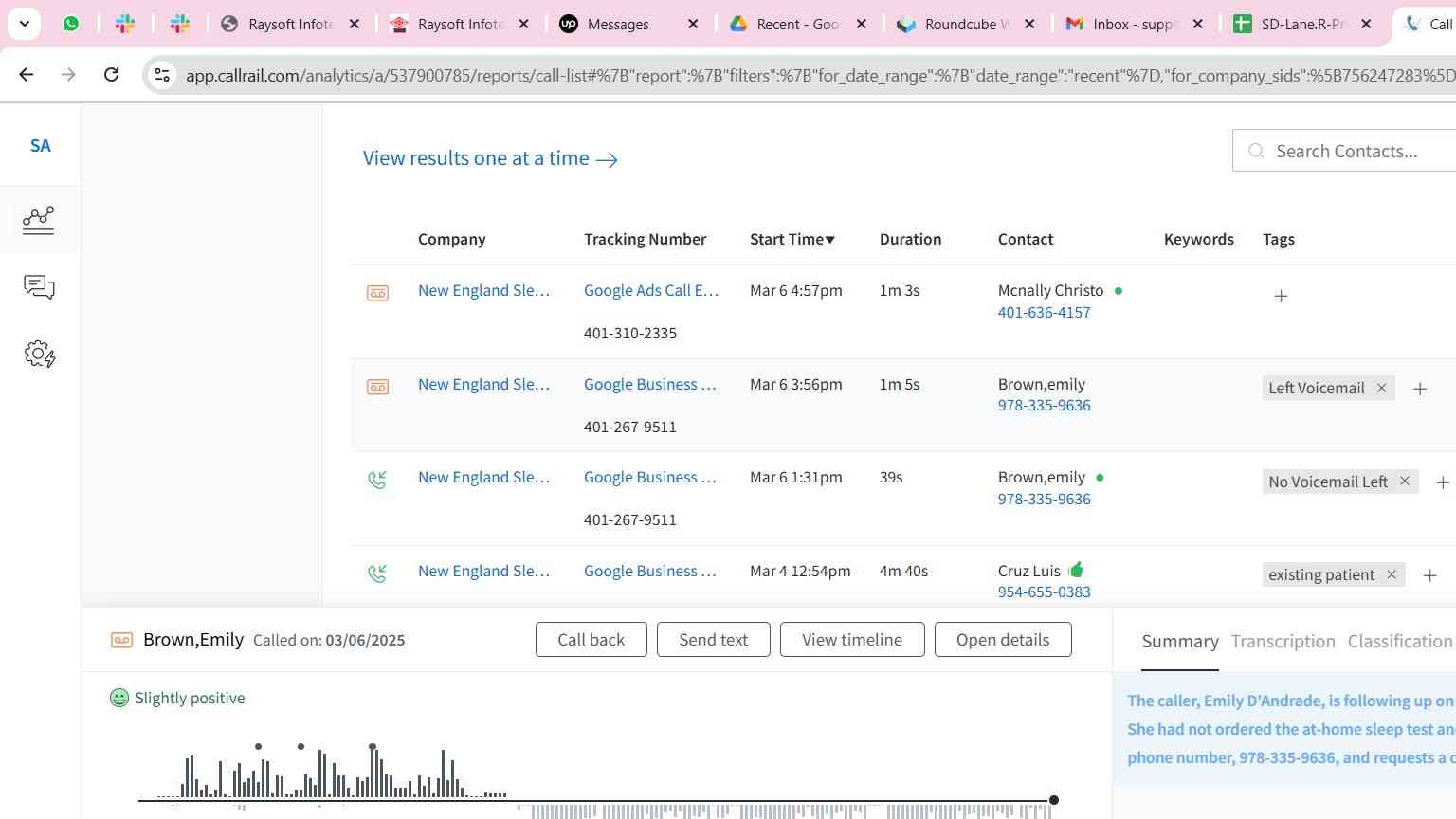Open contact number 978-335-9636 in 3:56pm row
The image size is (1456, 819).
(x=1044, y=405)
